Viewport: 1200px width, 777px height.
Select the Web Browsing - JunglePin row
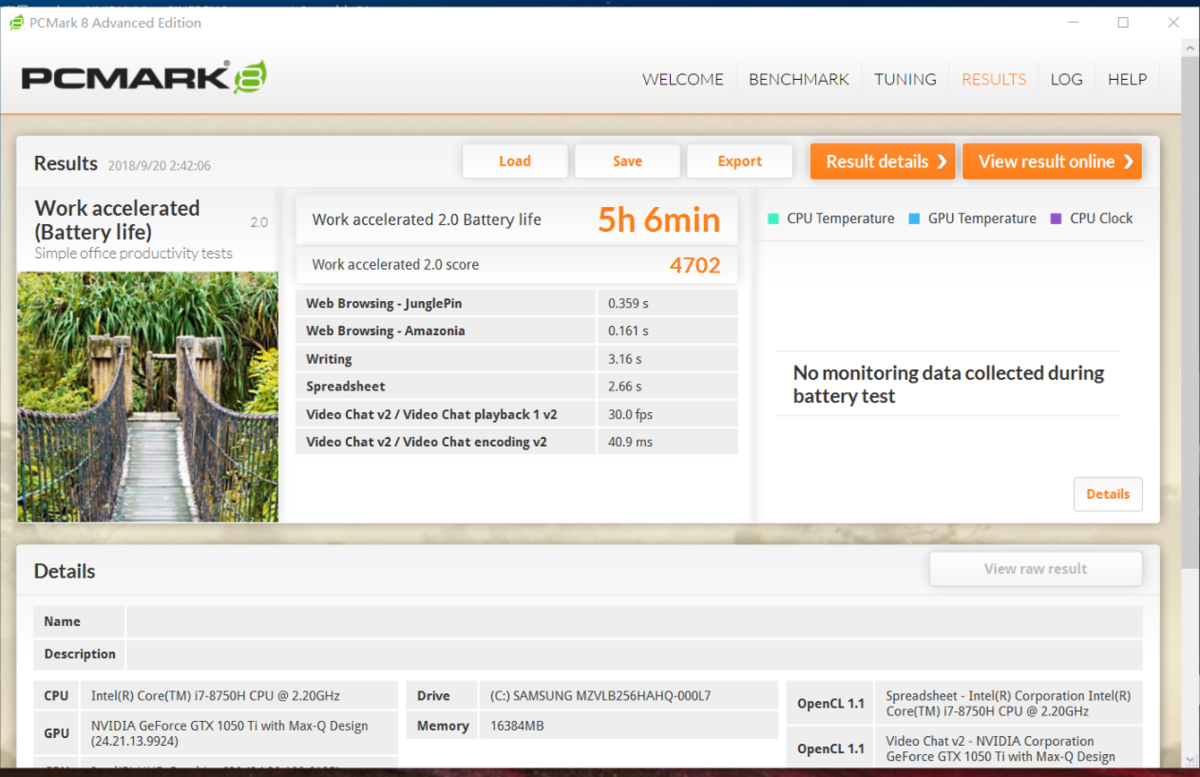[x=517, y=303]
